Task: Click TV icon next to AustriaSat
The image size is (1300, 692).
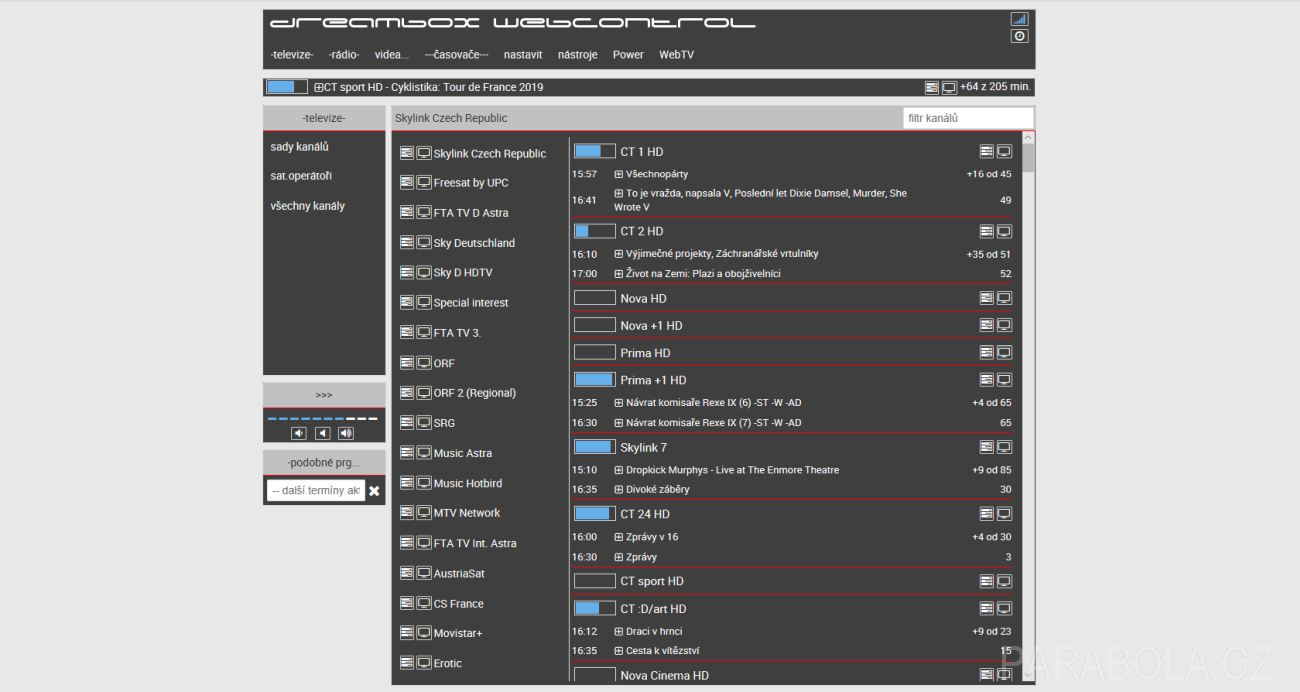Action: tap(424, 574)
